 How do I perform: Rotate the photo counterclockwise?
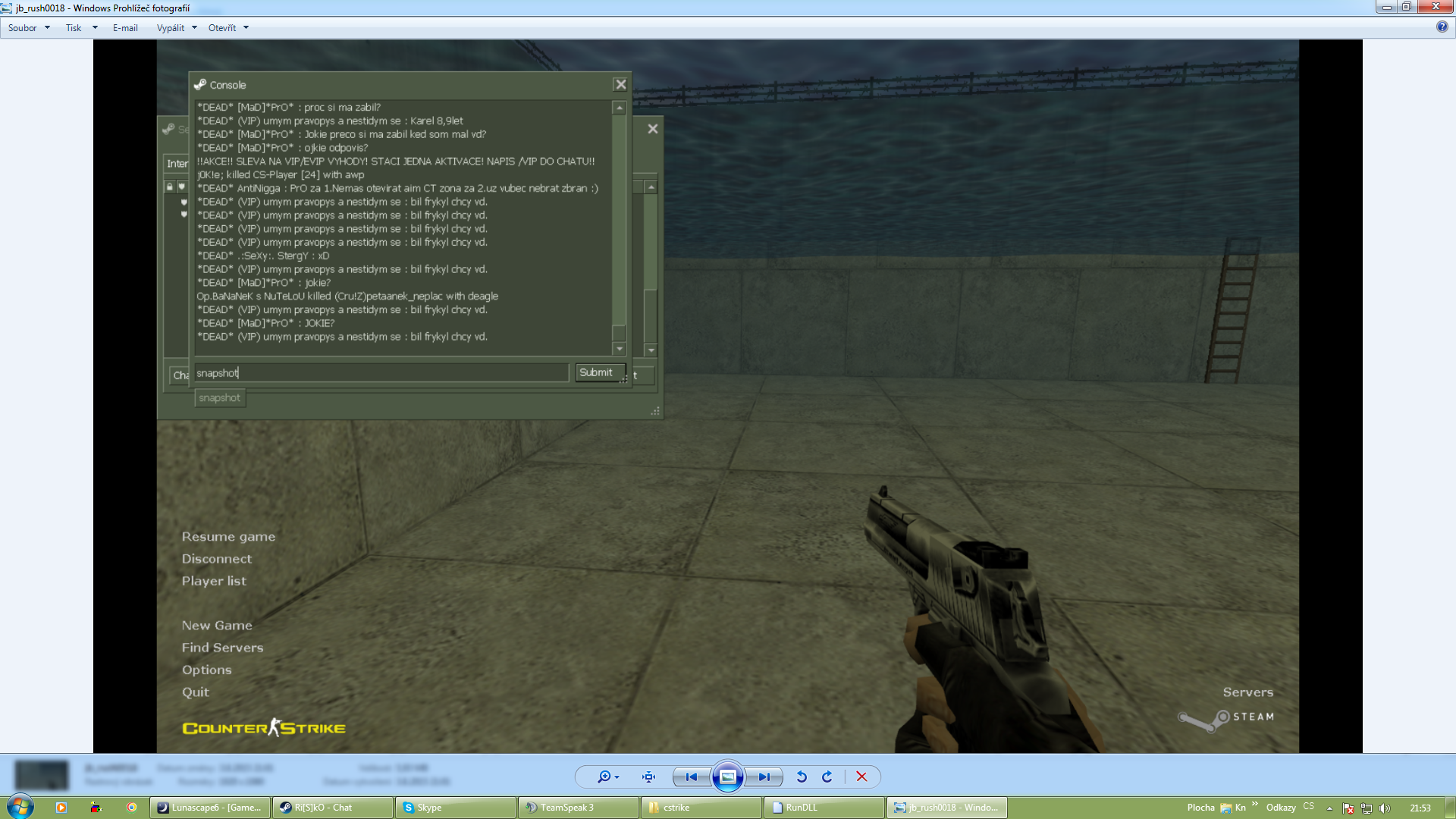pos(801,777)
